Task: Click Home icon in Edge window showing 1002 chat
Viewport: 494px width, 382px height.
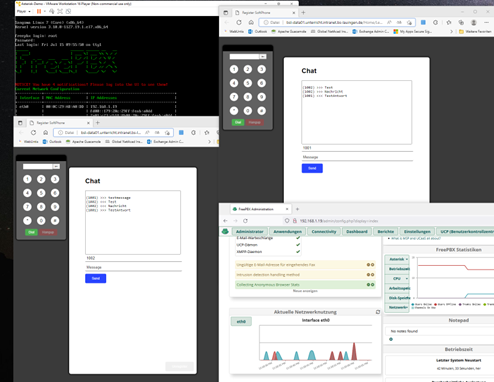Action: click(46, 133)
